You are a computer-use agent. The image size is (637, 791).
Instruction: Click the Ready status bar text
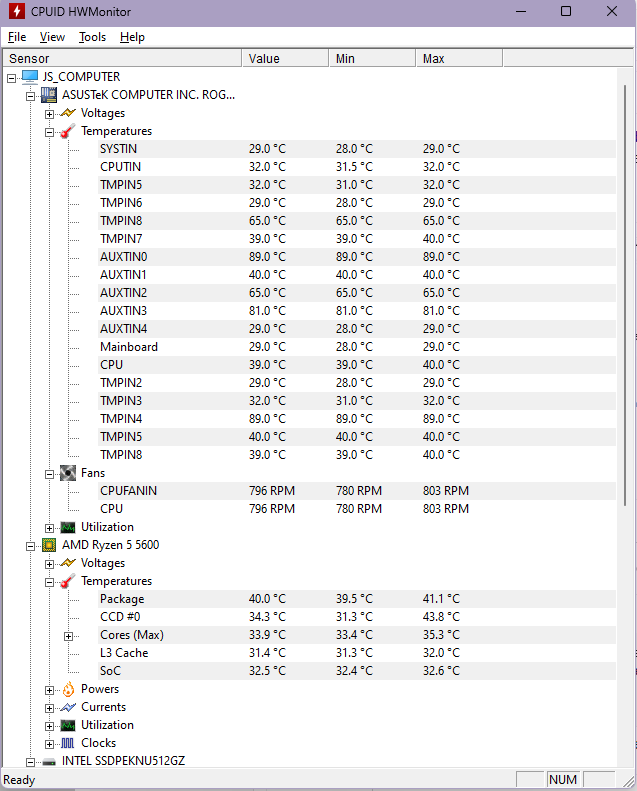point(19,780)
